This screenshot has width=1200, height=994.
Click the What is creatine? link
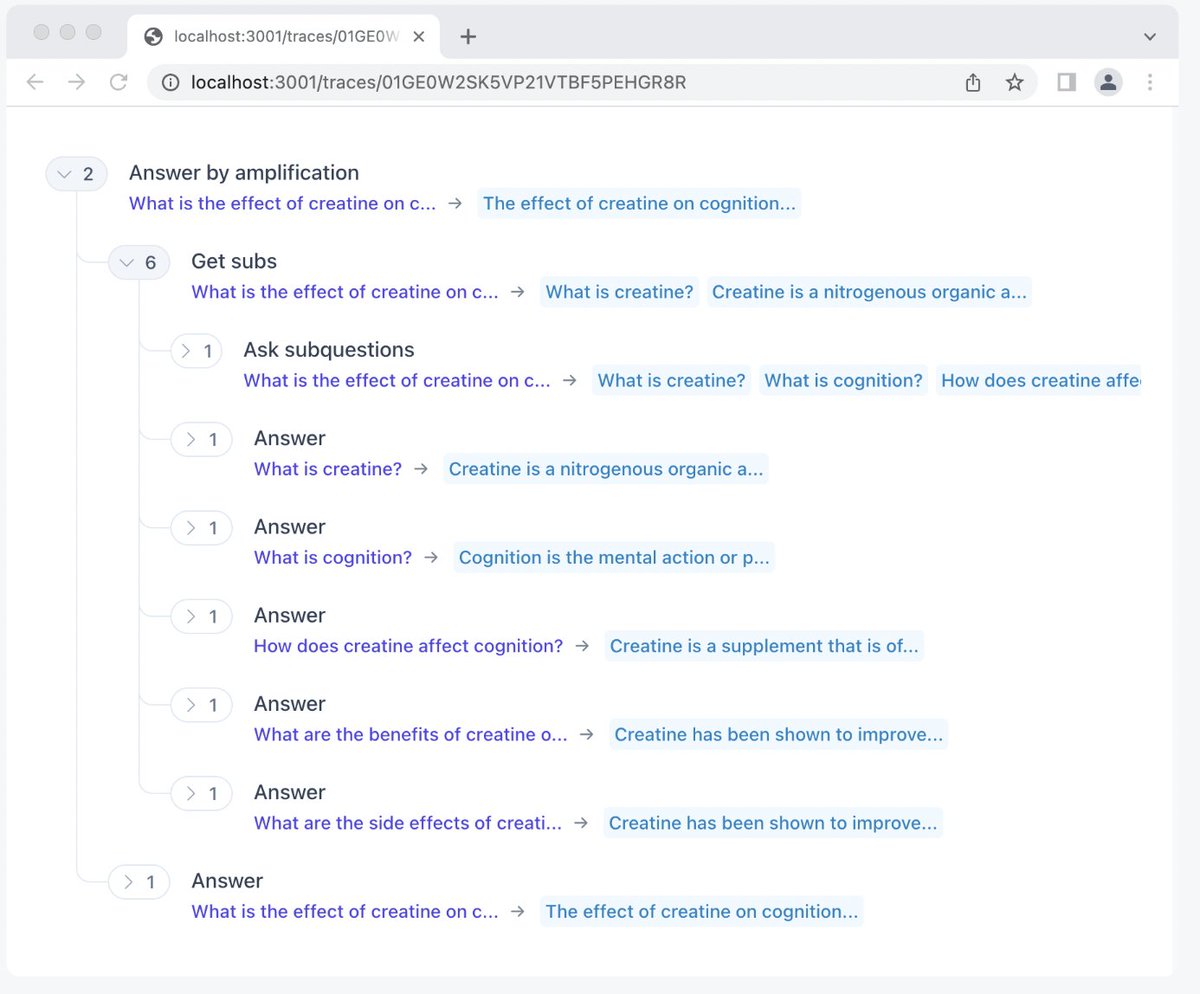point(619,291)
